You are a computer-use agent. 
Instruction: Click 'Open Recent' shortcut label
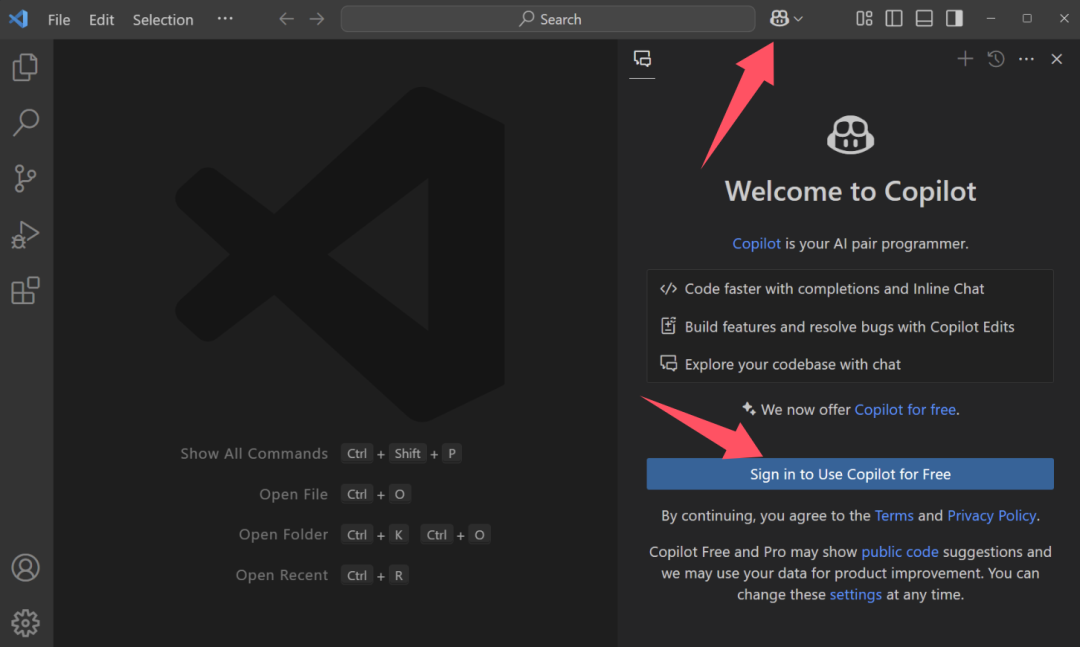coord(282,575)
